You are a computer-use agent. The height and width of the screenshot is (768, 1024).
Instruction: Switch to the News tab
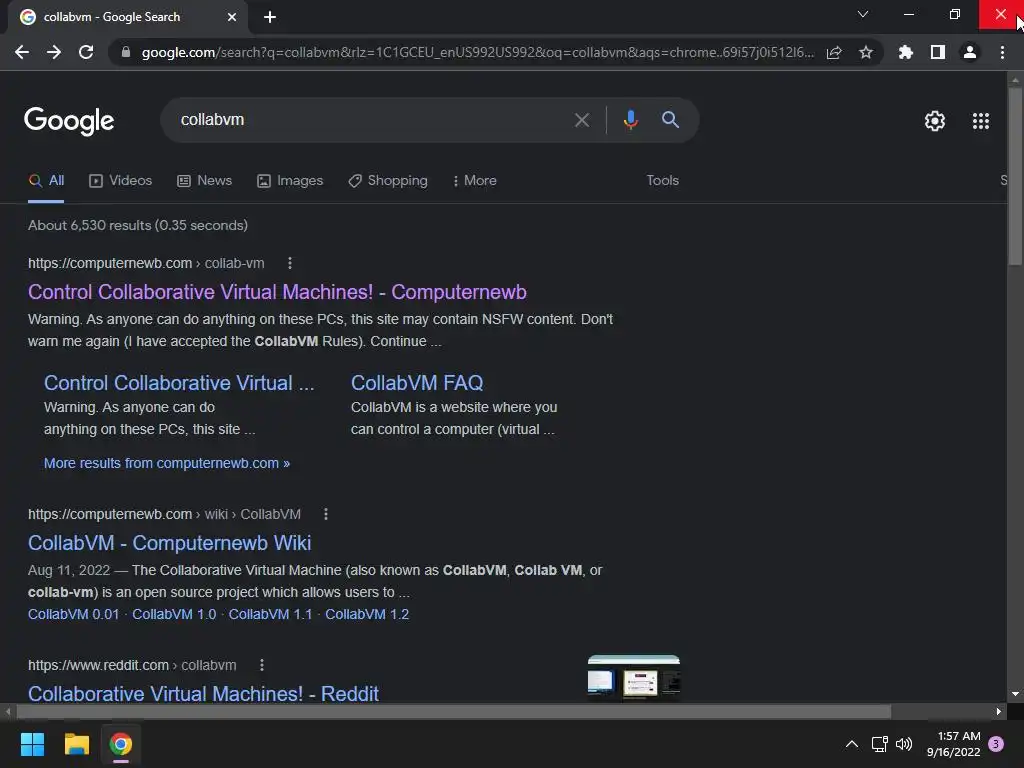[x=204, y=181]
